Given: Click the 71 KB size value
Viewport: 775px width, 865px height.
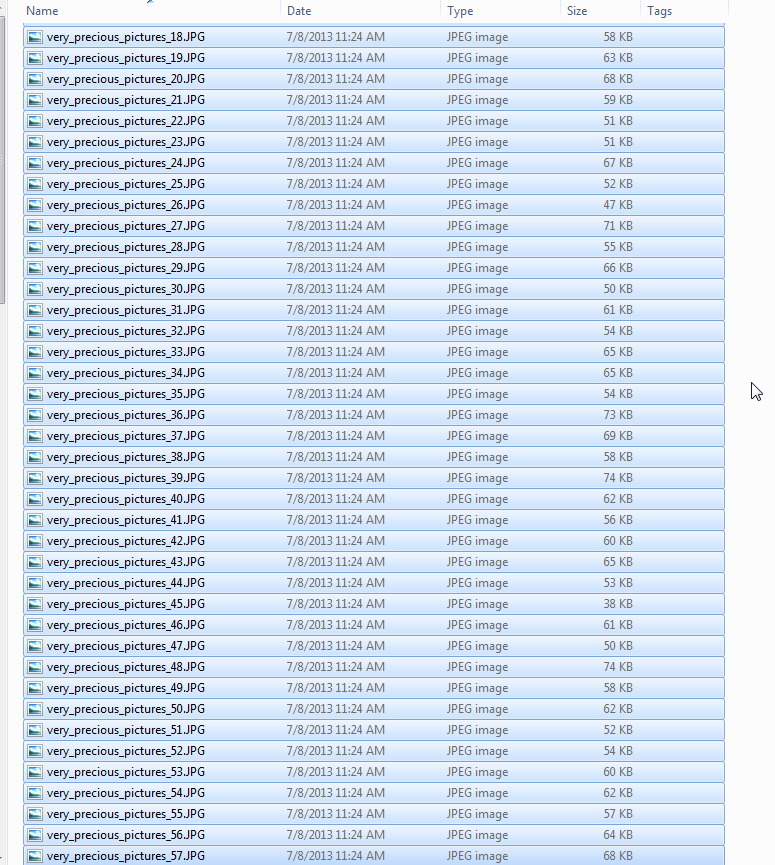Looking at the screenshot, I should pyautogui.click(x=618, y=226).
